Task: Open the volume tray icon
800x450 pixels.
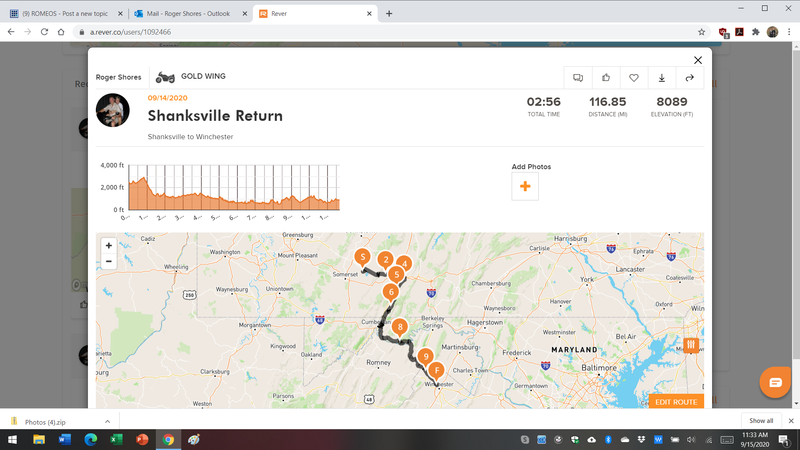Action: (x=691, y=439)
